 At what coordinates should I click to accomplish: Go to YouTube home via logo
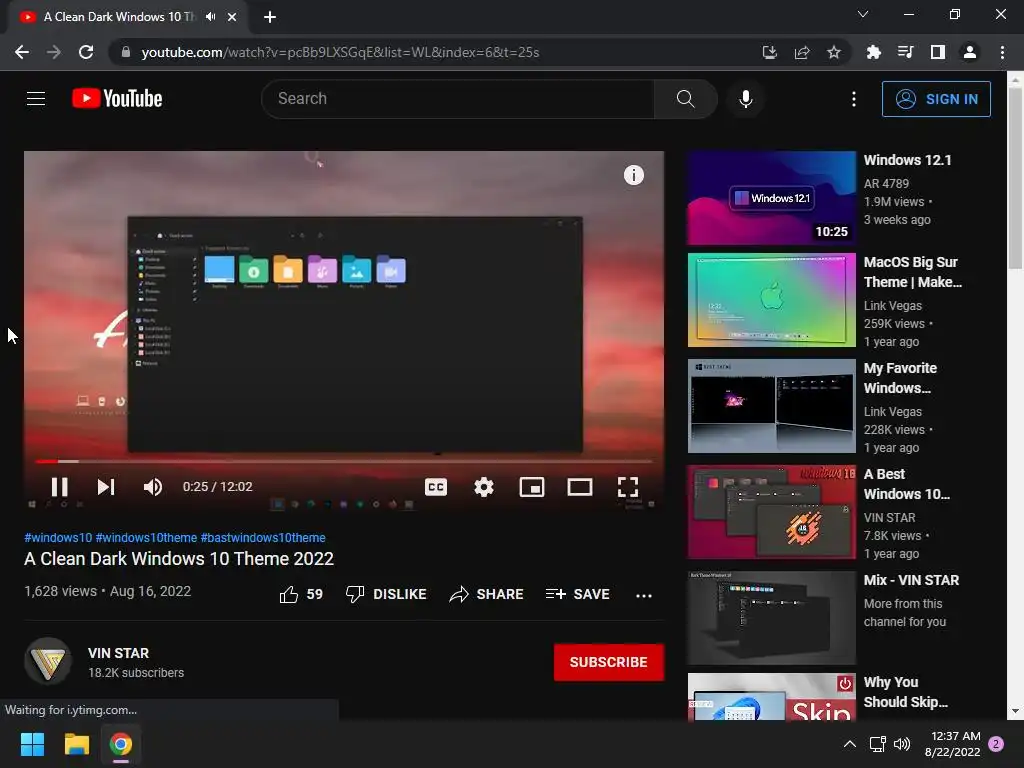[117, 99]
